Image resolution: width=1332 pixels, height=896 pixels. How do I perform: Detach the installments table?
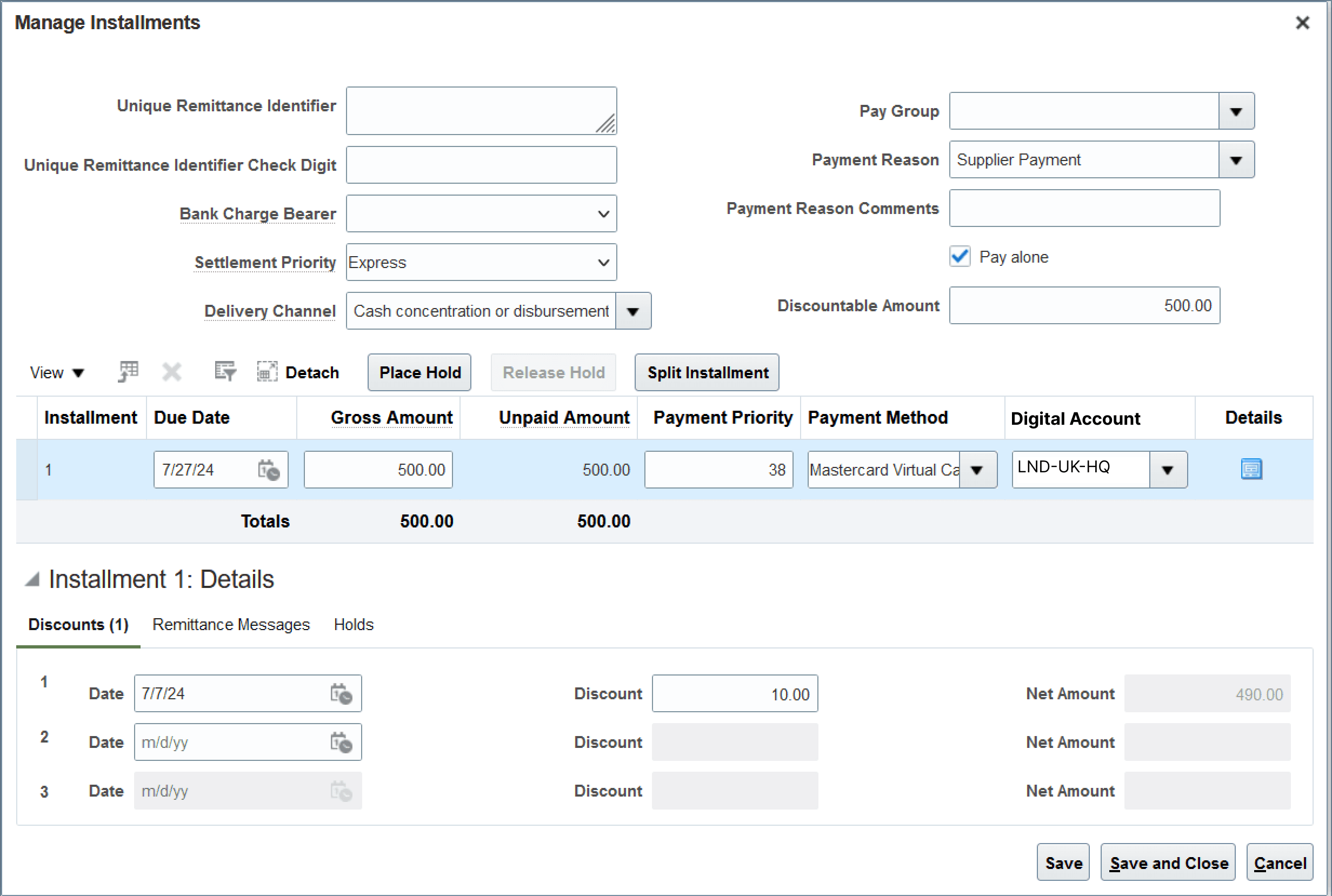tap(267, 372)
